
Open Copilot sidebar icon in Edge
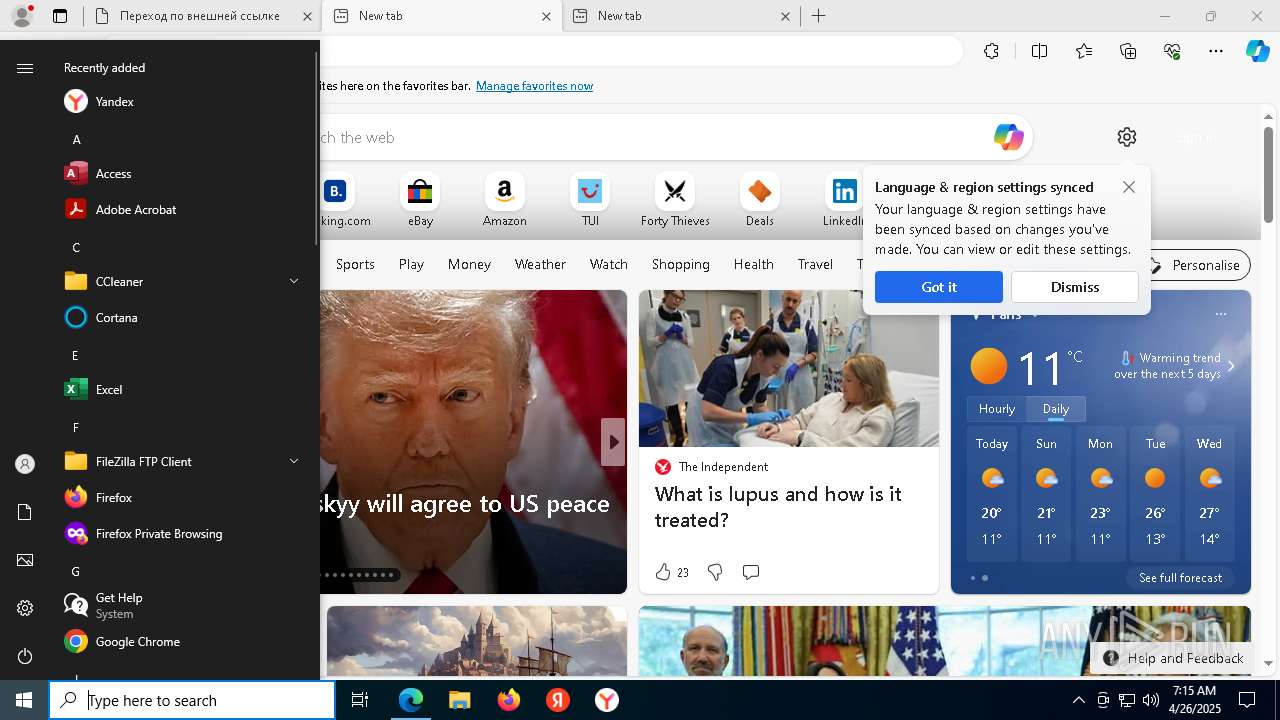(1257, 51)
